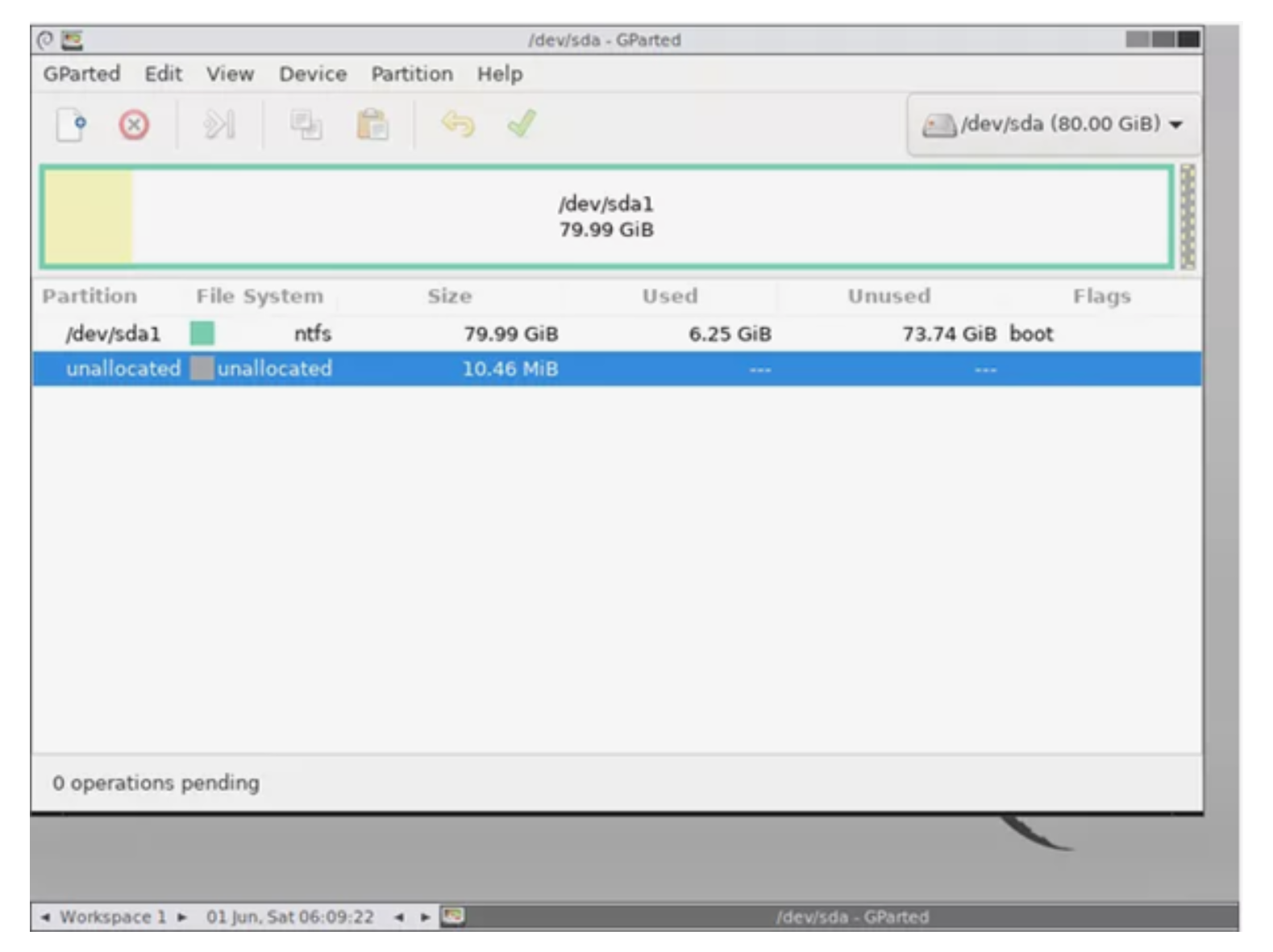Viewport: 1273px width, 952px height.
Task: Close the GParted window
Action: point(1189,39)
